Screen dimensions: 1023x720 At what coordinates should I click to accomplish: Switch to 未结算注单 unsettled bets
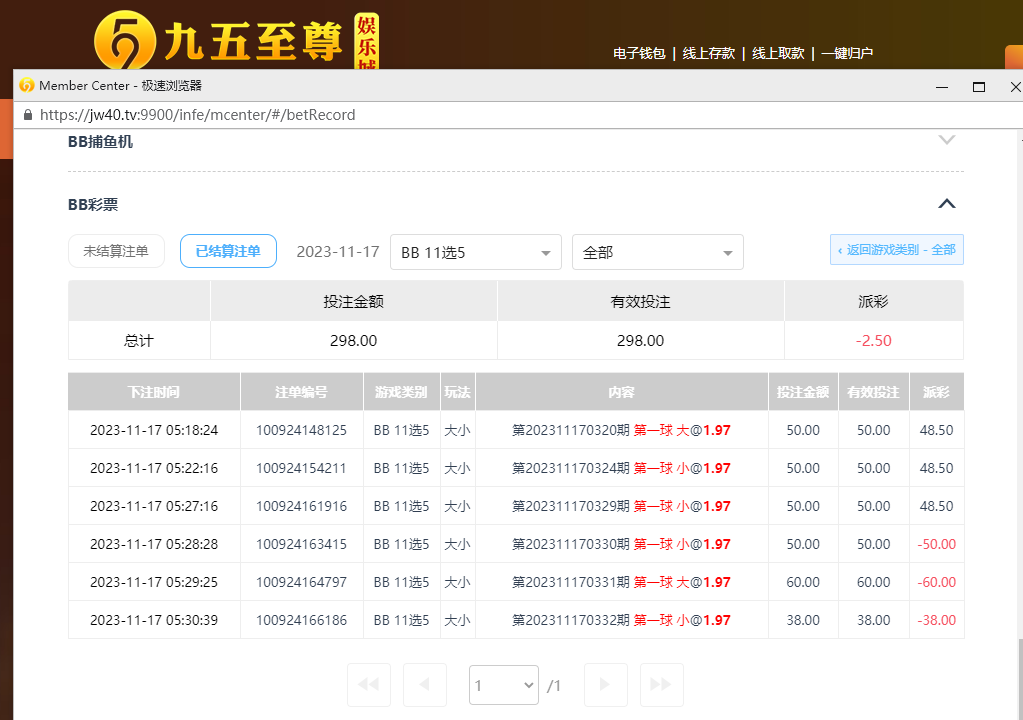pyautogui.click(x=116, y=251)
